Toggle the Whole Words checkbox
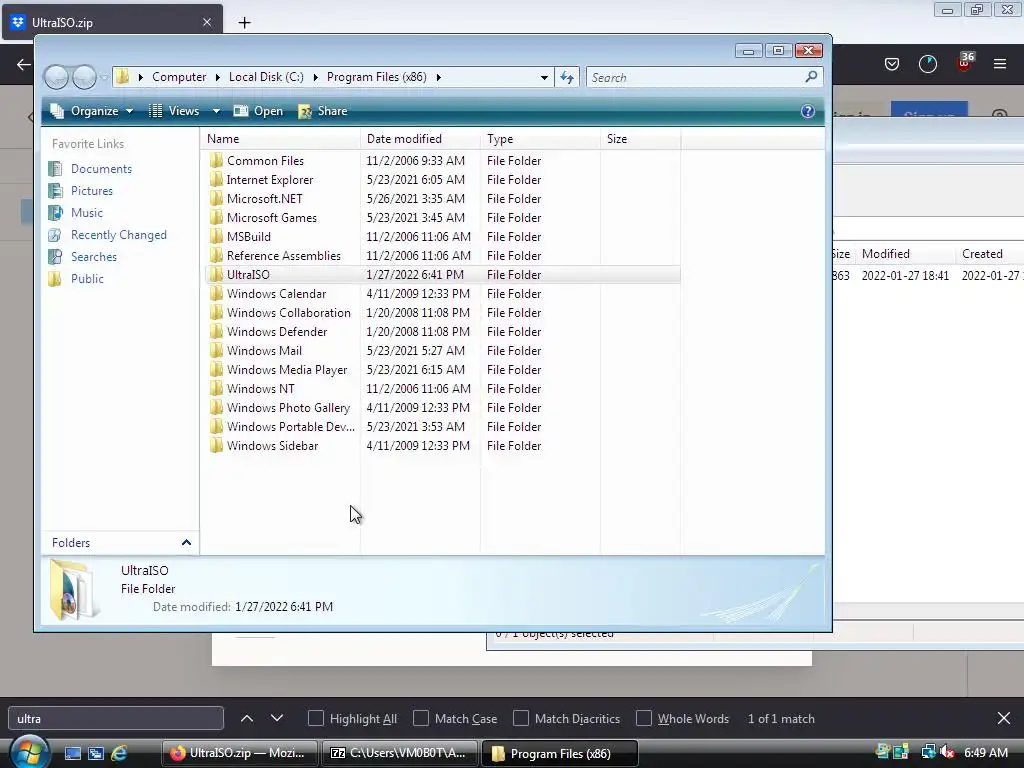The height and width of the screenshot is (768, 1024). pos(644,718)
